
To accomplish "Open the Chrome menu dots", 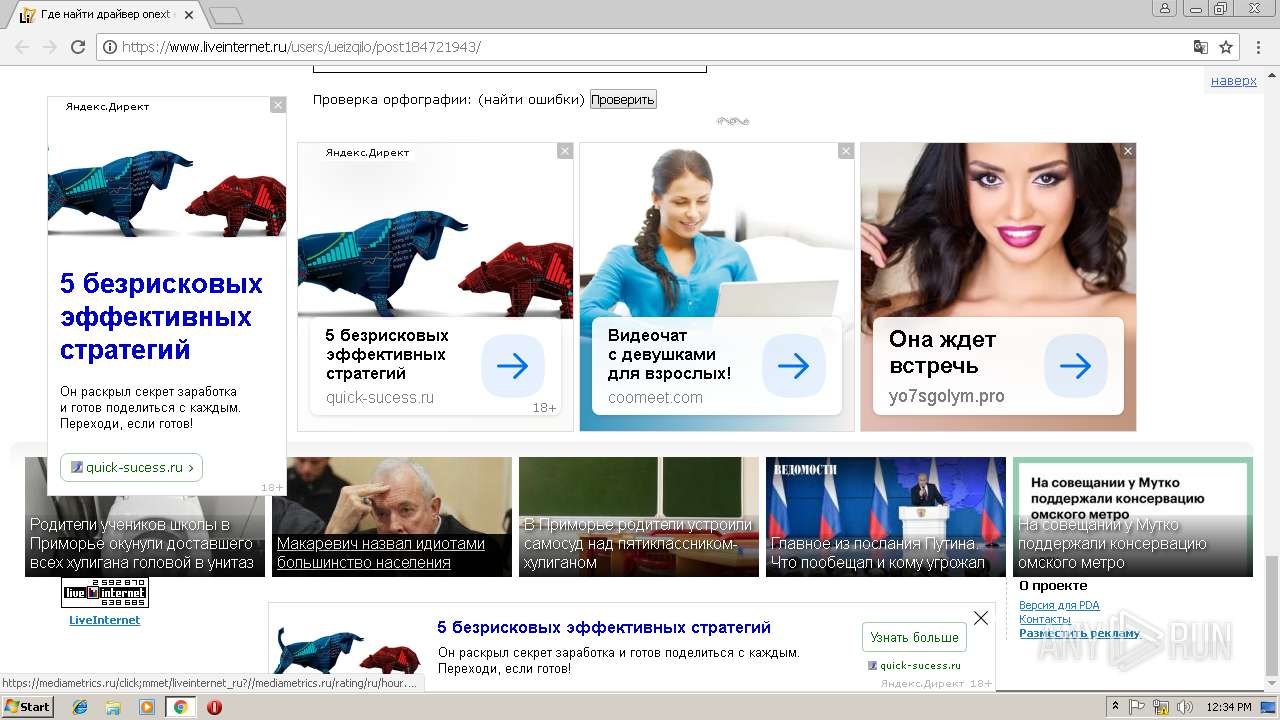I will click(x=1257, y=47).
